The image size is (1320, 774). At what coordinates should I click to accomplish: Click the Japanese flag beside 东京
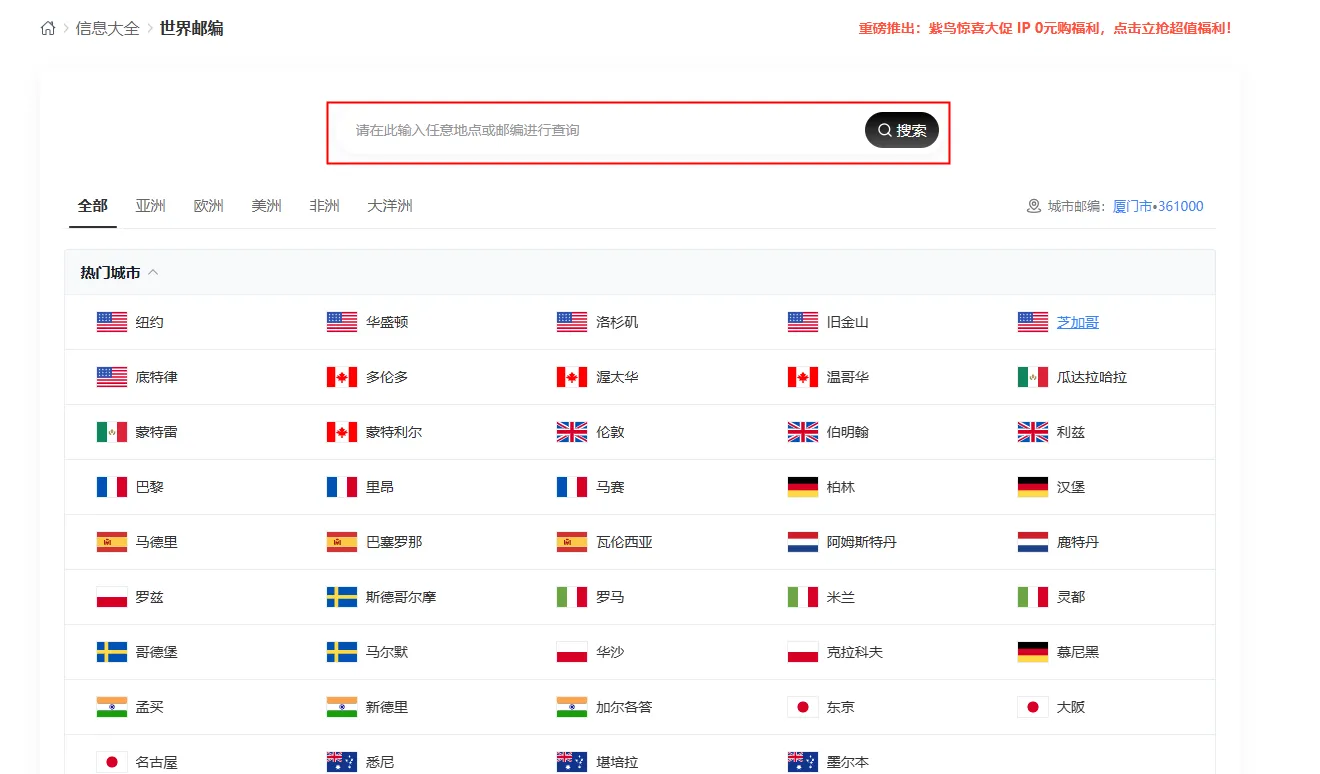pyautogui.click(x=803, y=707)
